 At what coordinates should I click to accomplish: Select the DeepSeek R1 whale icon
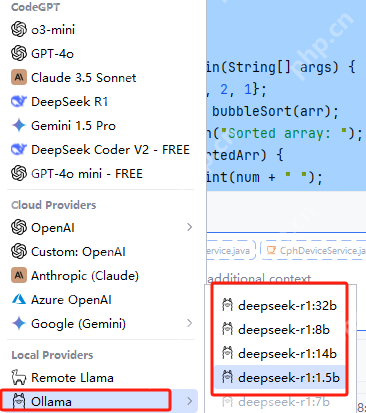point(19,101)
